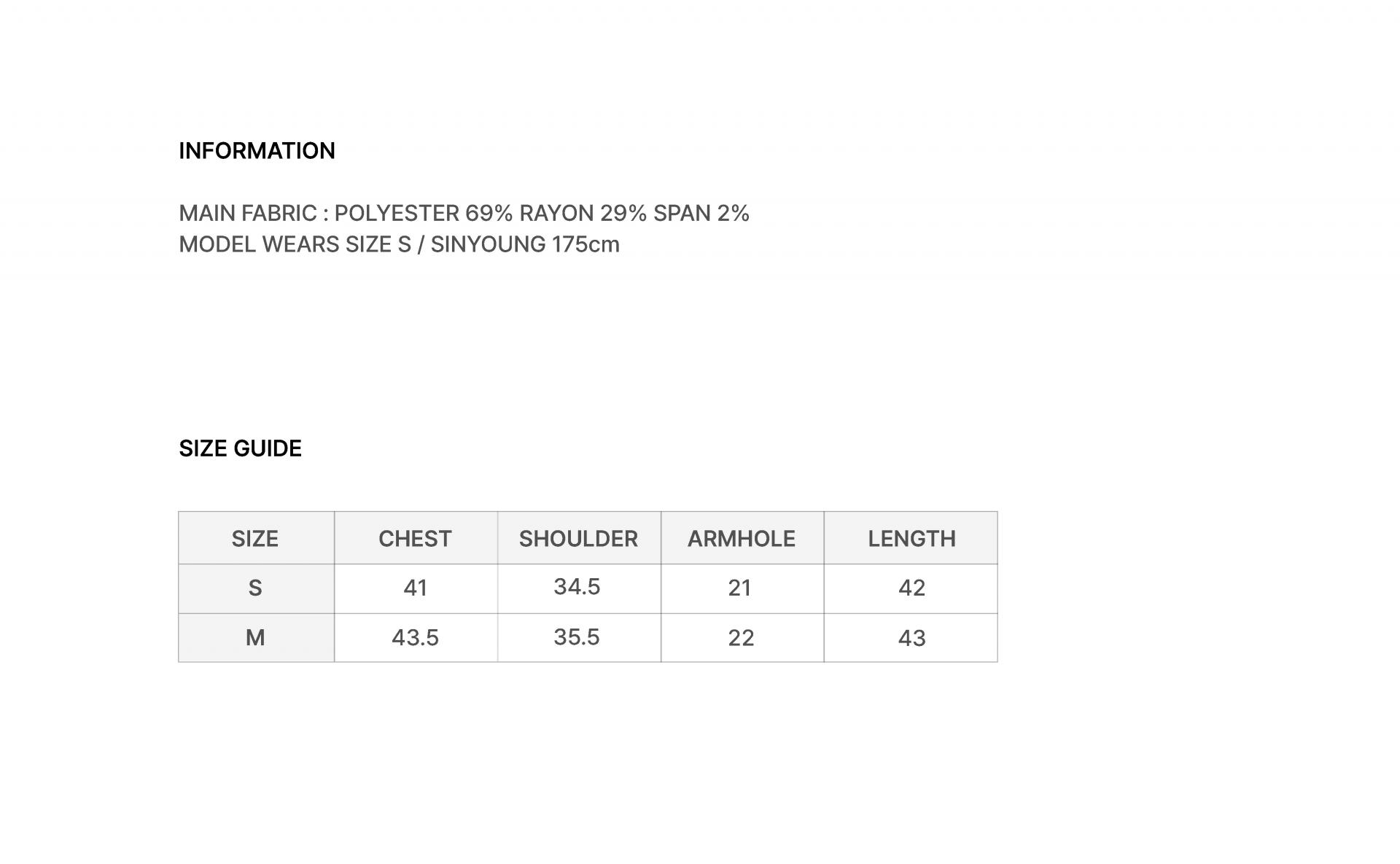Click length value 43 cell

click(911, 638)
